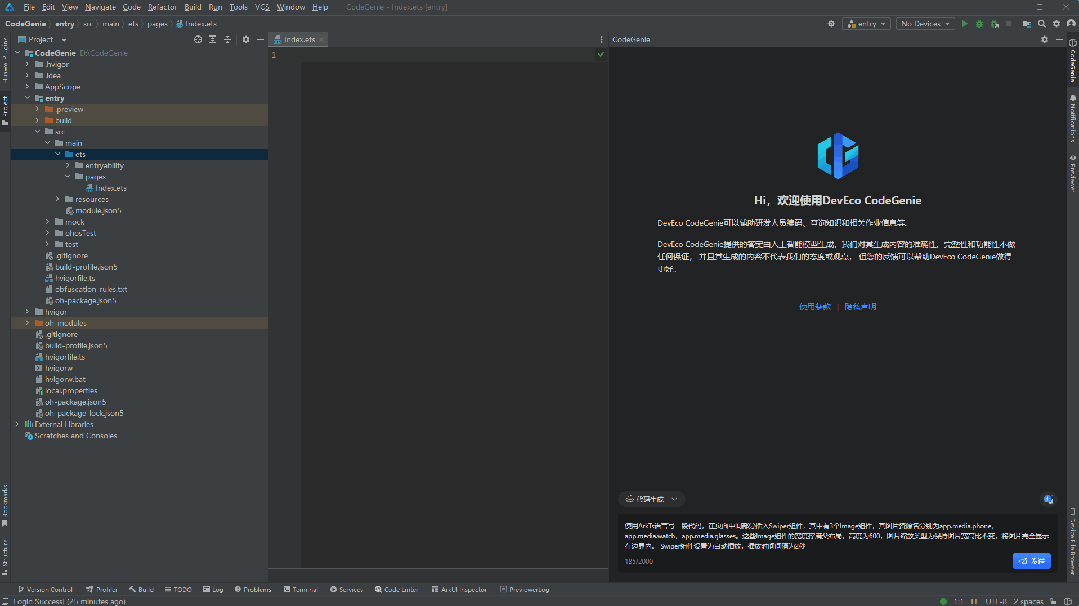This screenshot has height=606, width=1079.
Task: Click the DevEco Studio logo icon
Action: click(x=9, y=7)
